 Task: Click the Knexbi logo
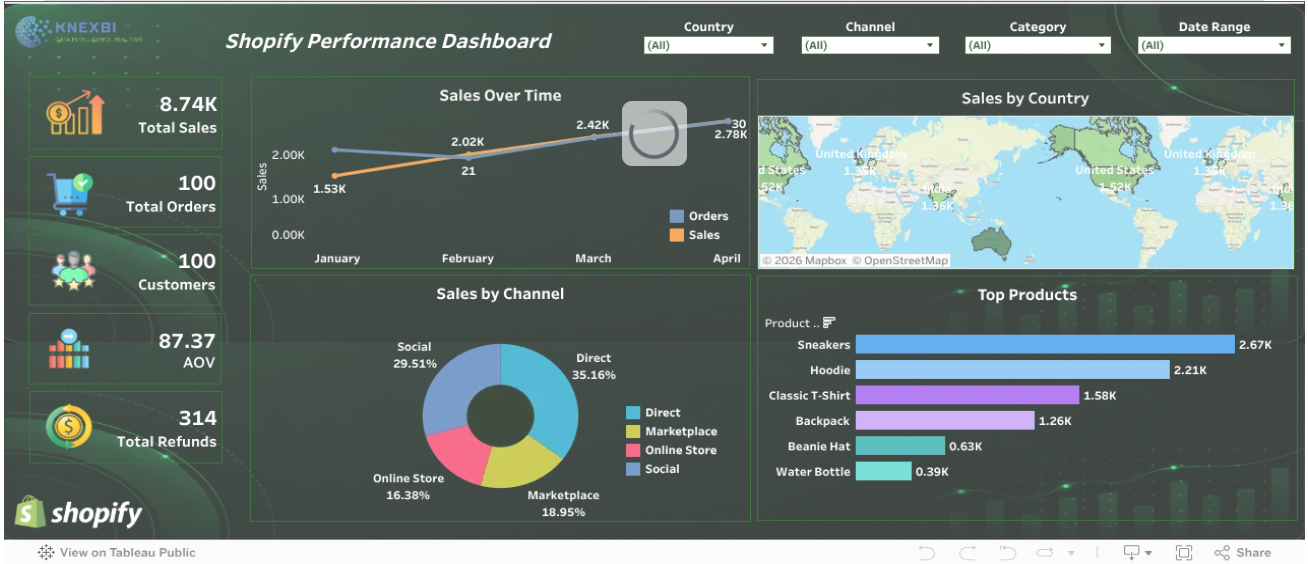tap(80, 32)
